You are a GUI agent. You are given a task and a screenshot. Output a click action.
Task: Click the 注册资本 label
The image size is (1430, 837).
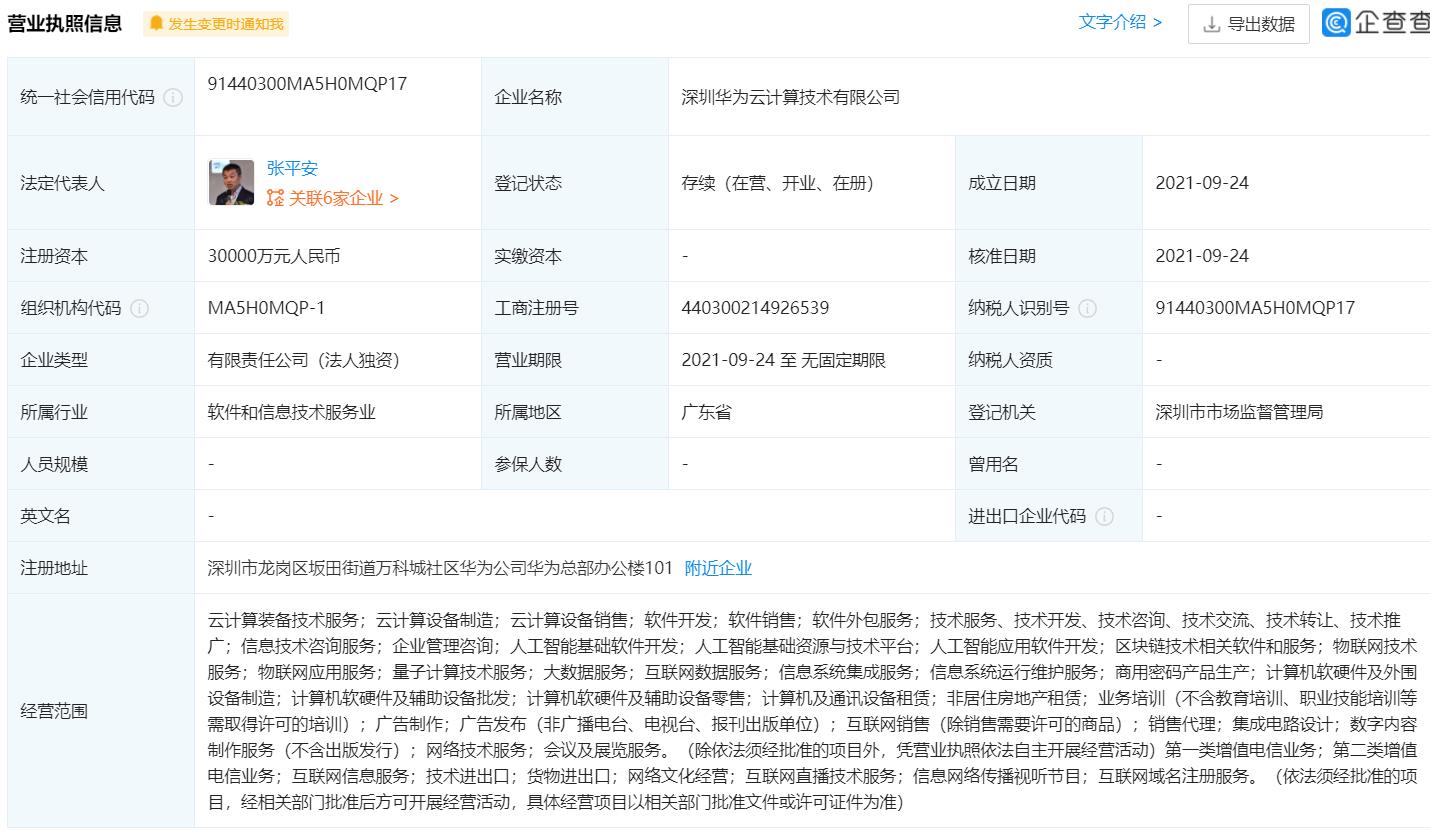pos(54,256)
